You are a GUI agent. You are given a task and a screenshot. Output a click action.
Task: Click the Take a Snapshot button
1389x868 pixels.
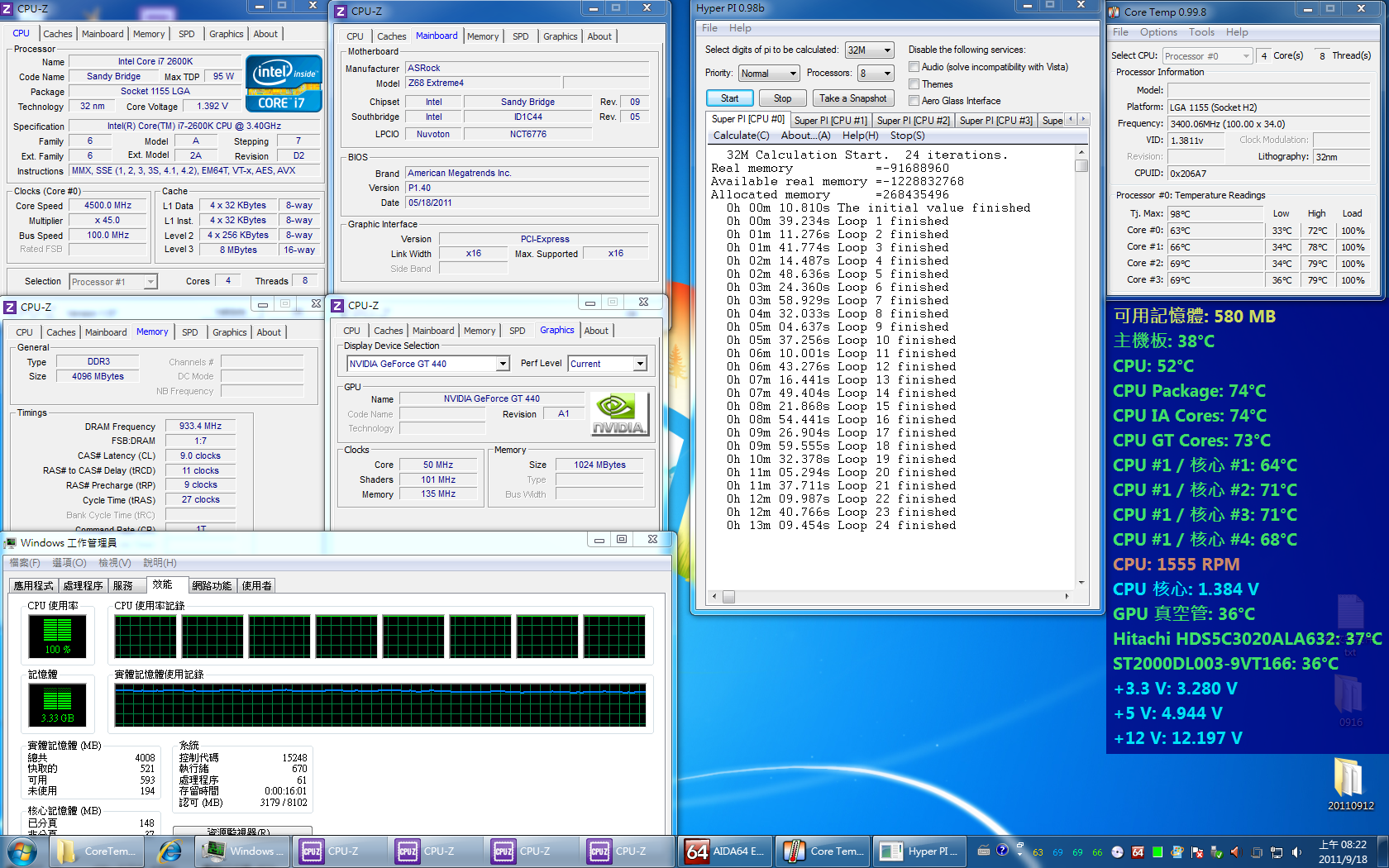click(x=853, y=98)
